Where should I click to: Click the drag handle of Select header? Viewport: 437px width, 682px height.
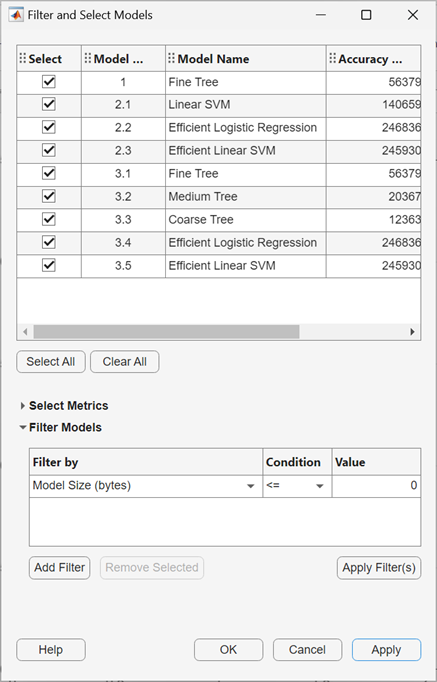coord(23,58)
